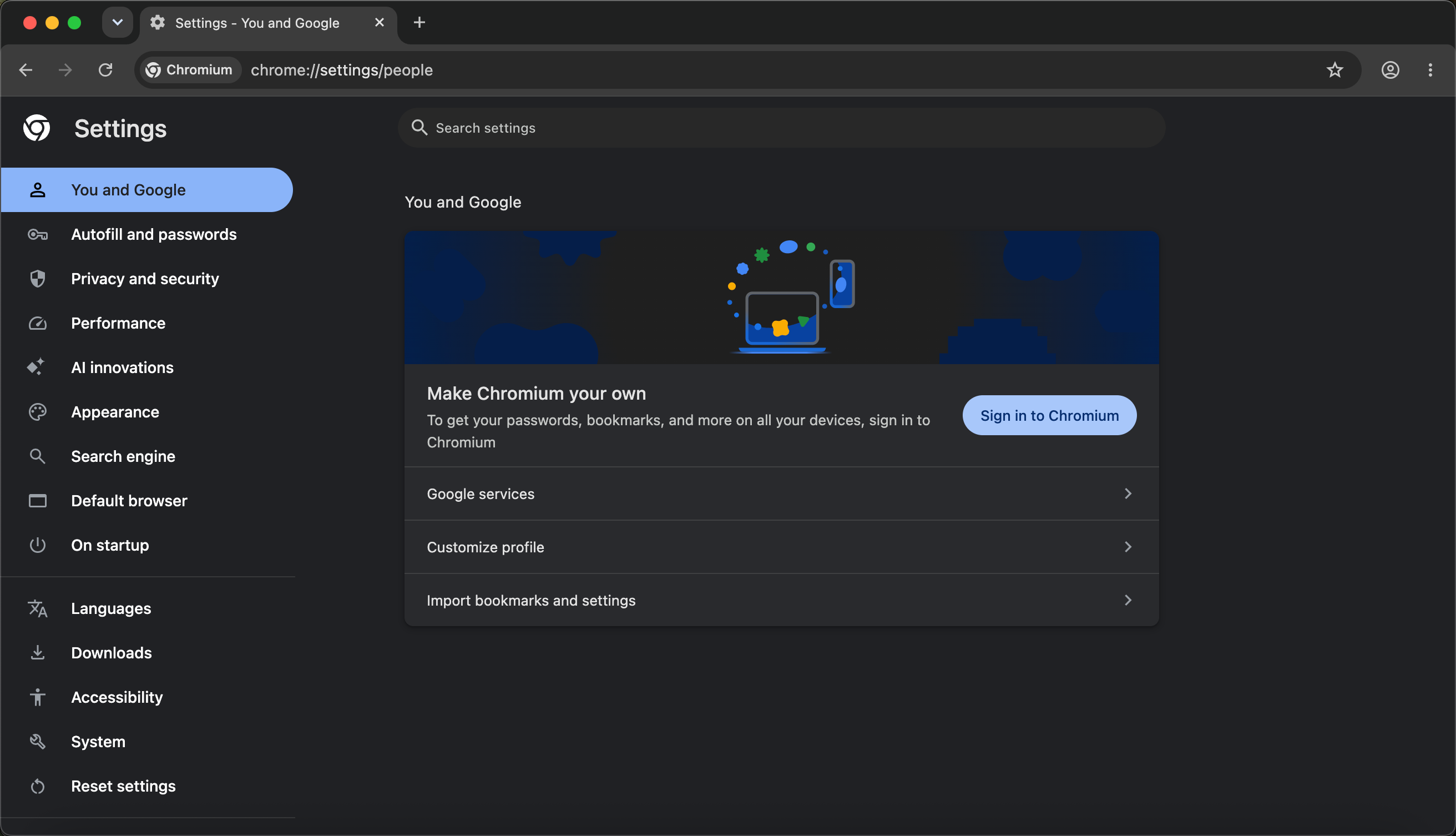Image resolution: width=1456 pixels, height=836 pixels.
Task: Open Downloads settings
Action: [x=147, y=652]
